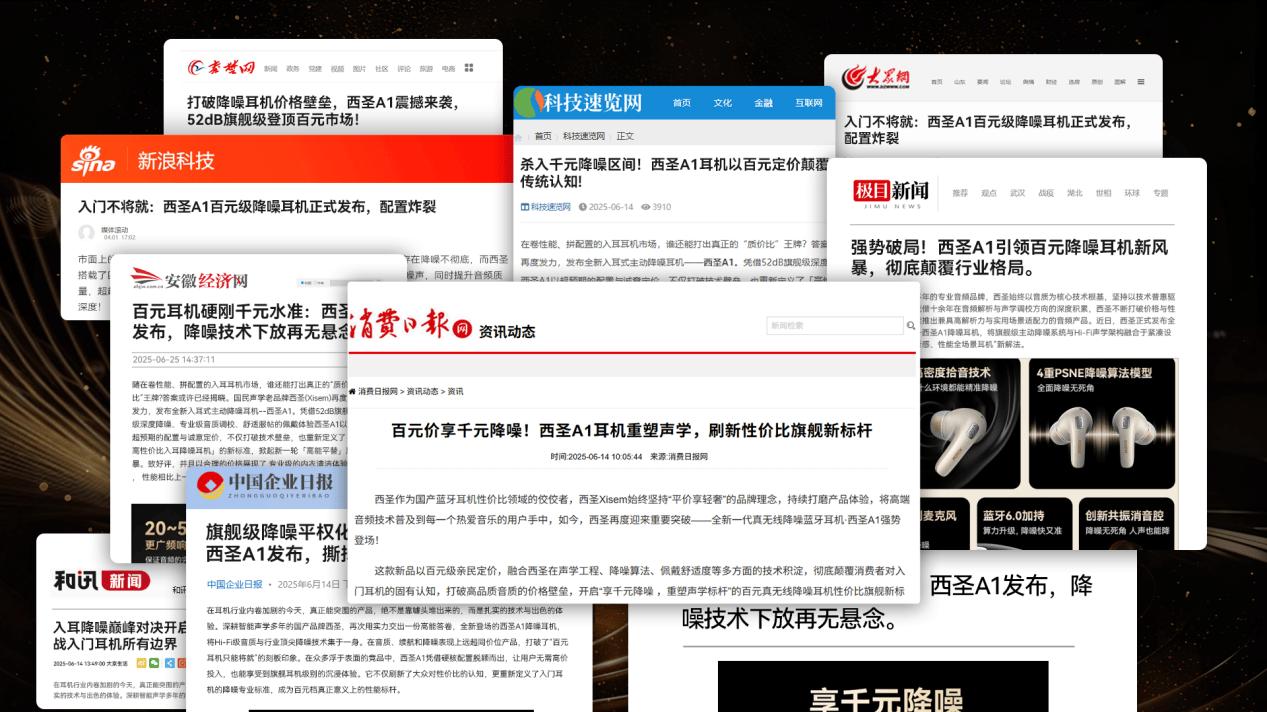Click the 大众网 red phoenix logo
This screenshot has width=1267, height=712.
coord(875,77)
